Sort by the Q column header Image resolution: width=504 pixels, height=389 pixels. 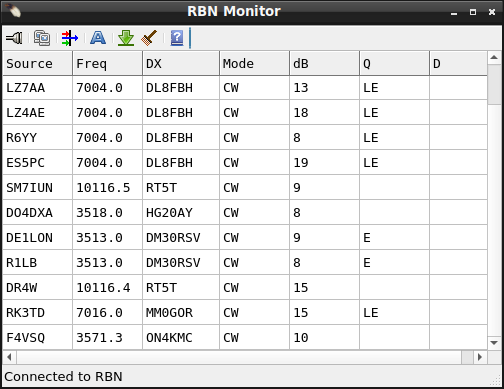coord(395,63)
